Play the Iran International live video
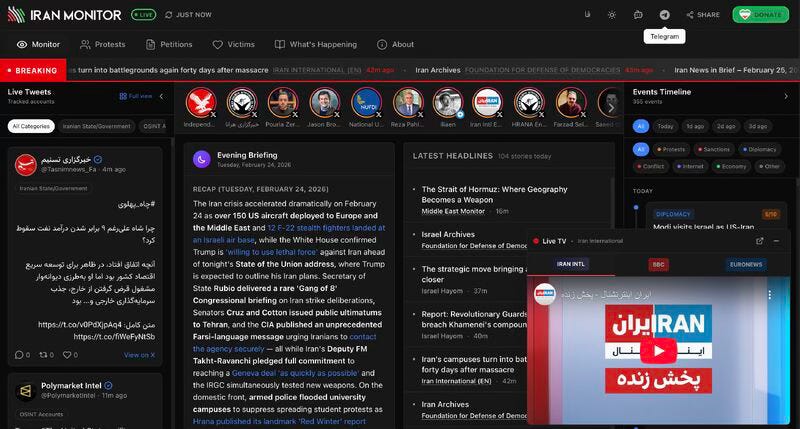The height and width of the screenshot is (429, 800). (x=658, y=350)
